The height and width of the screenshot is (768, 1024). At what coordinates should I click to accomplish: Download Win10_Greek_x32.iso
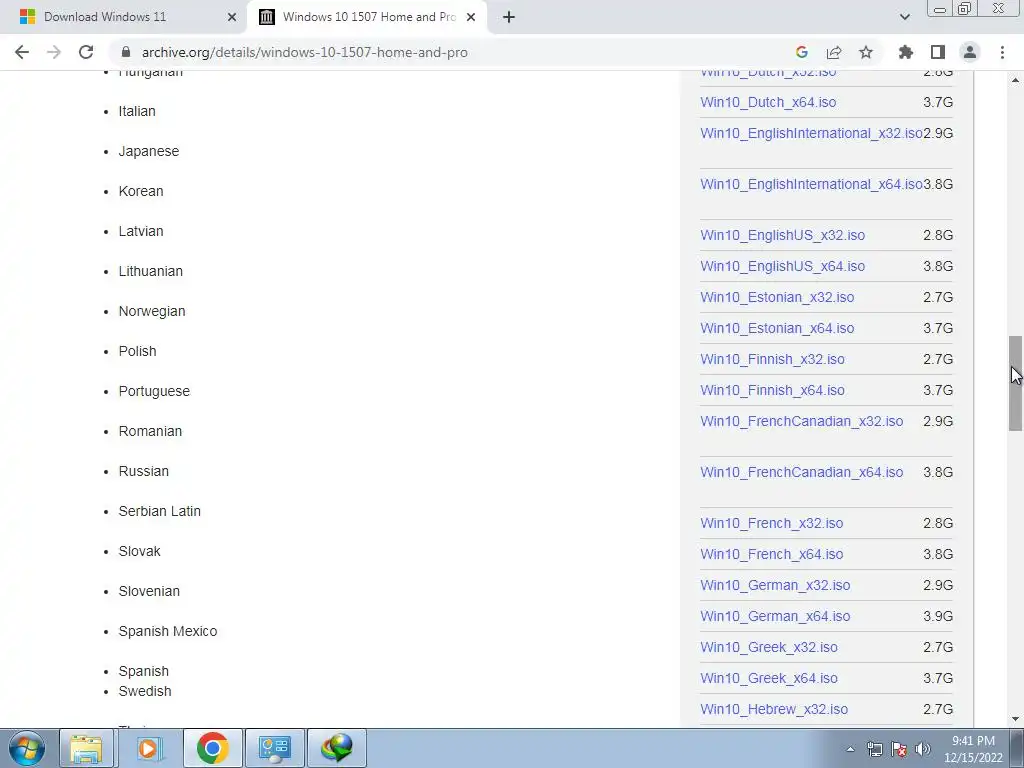click(x=769, y=647)
